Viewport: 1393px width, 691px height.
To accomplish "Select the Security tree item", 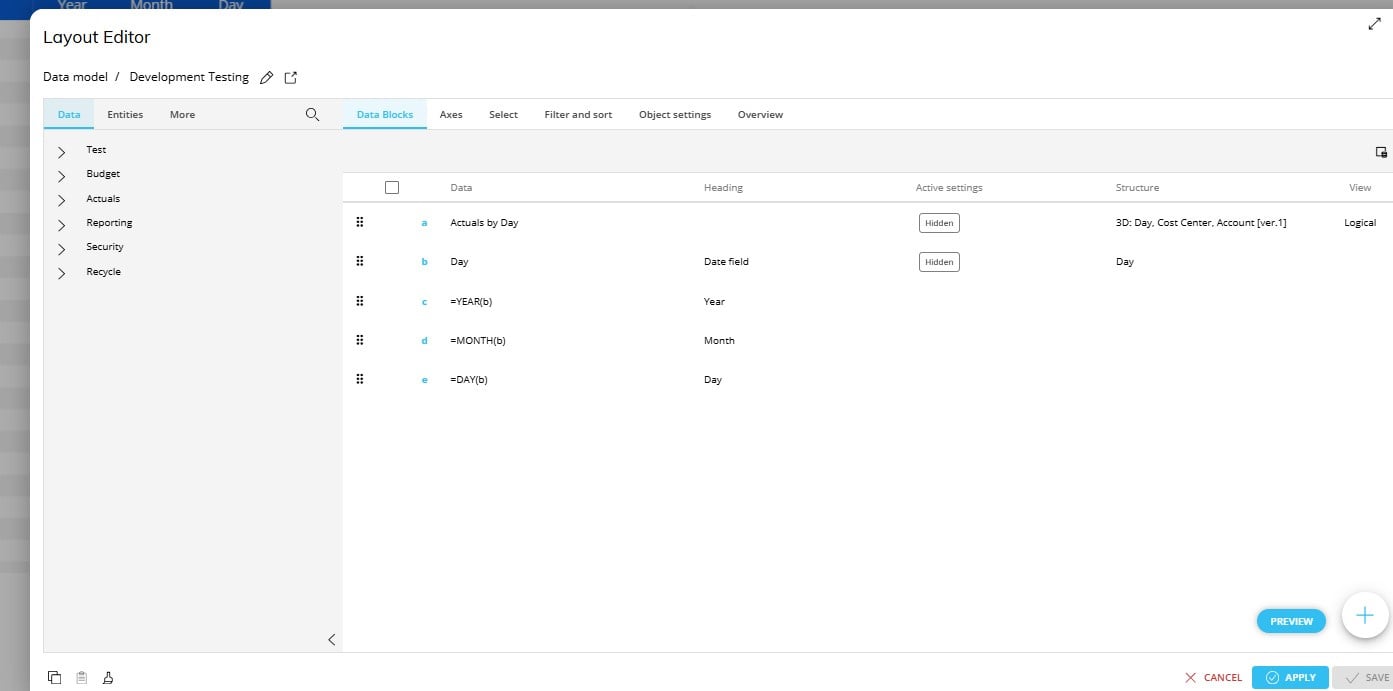I will coord(105,247).
